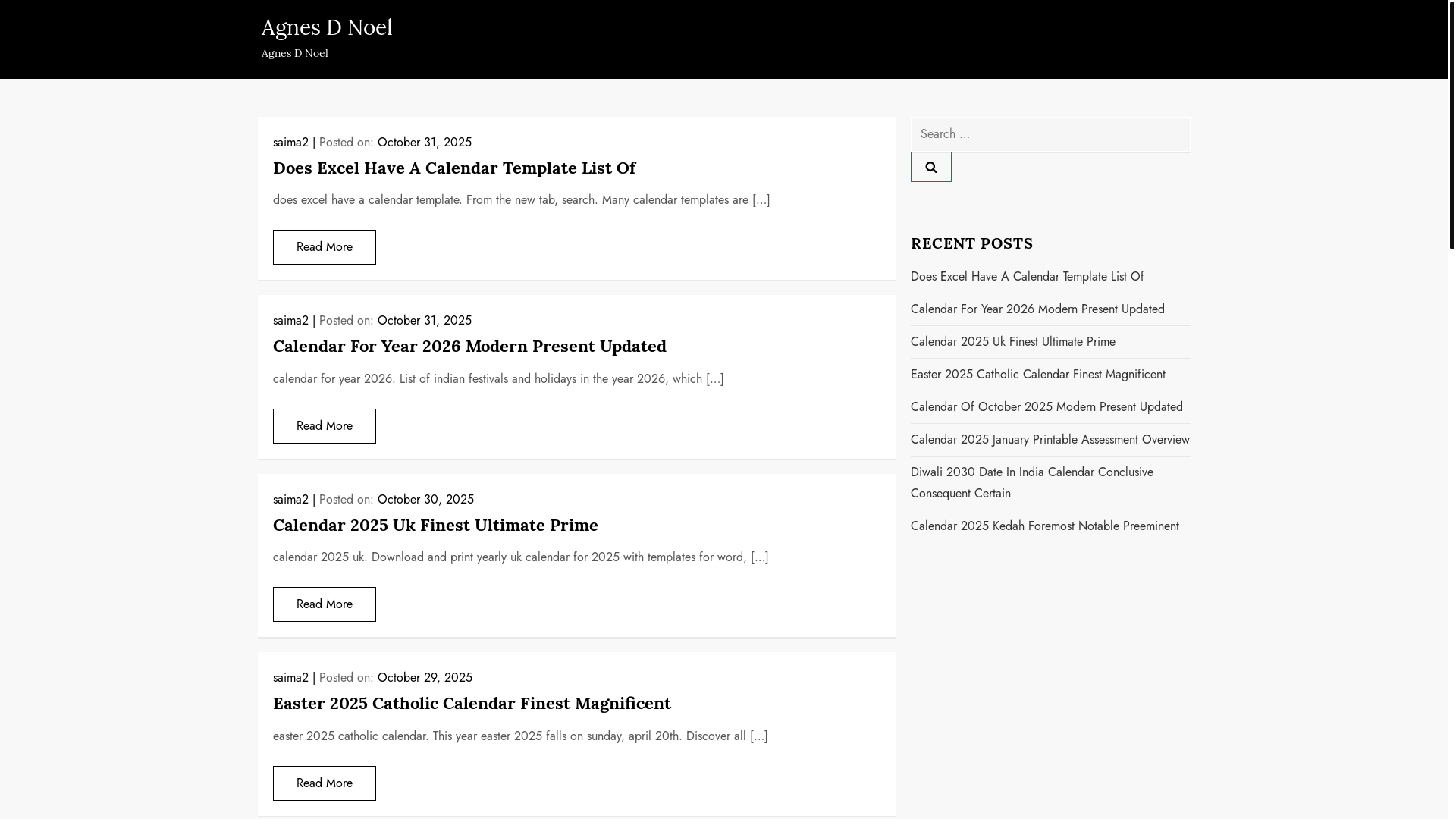Click author saima2 on Calendar For Year 2026 post
The height and width of the screenshot is (819, 1456).
tap(290, 321)
